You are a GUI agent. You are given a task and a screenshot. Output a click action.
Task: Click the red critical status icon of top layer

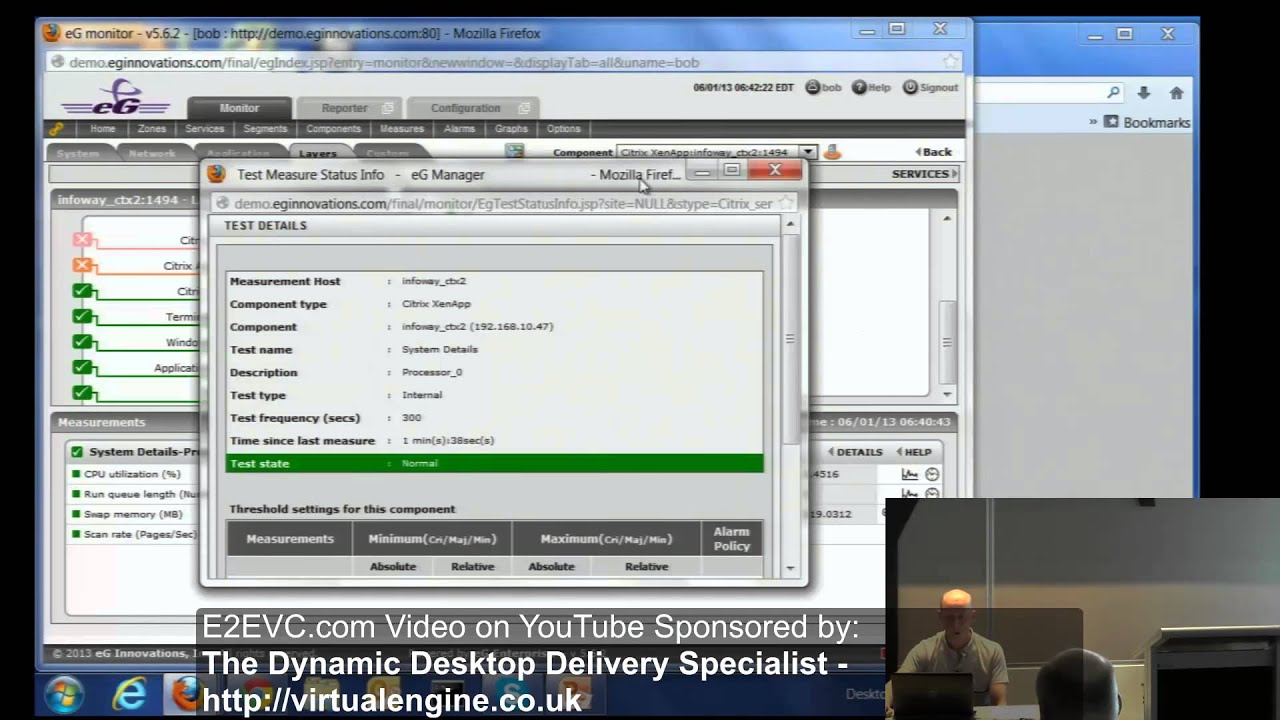[x=83, y=240]
